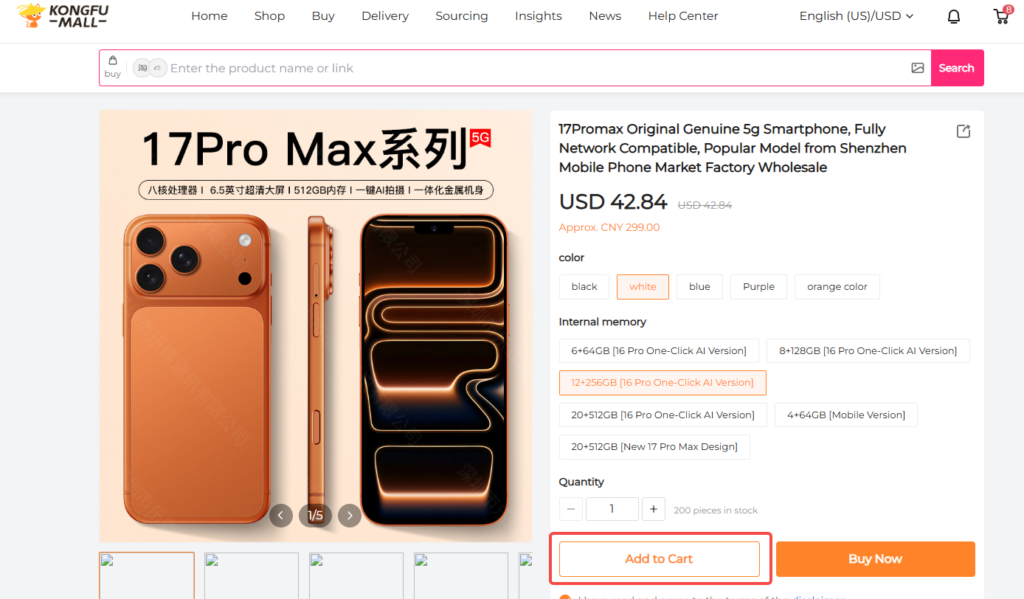Click the product name search field
Screen dimensions: 1024x599
pyautogui.click(x=536, y=68)
